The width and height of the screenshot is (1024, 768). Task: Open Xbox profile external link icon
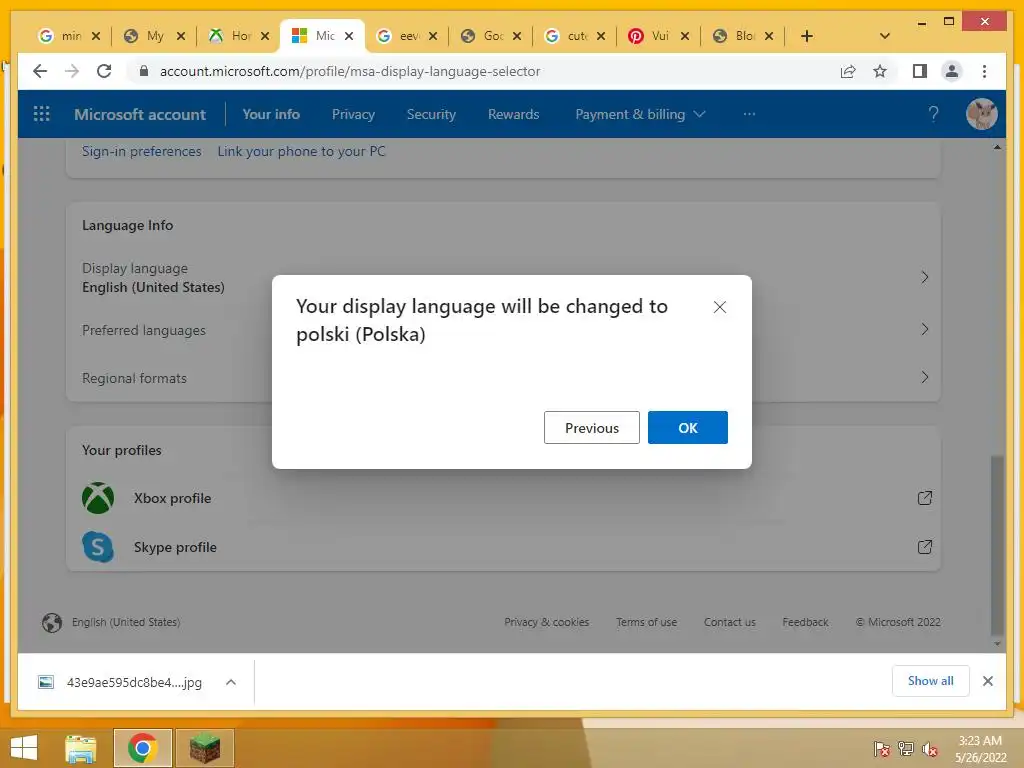click(925, 498)
